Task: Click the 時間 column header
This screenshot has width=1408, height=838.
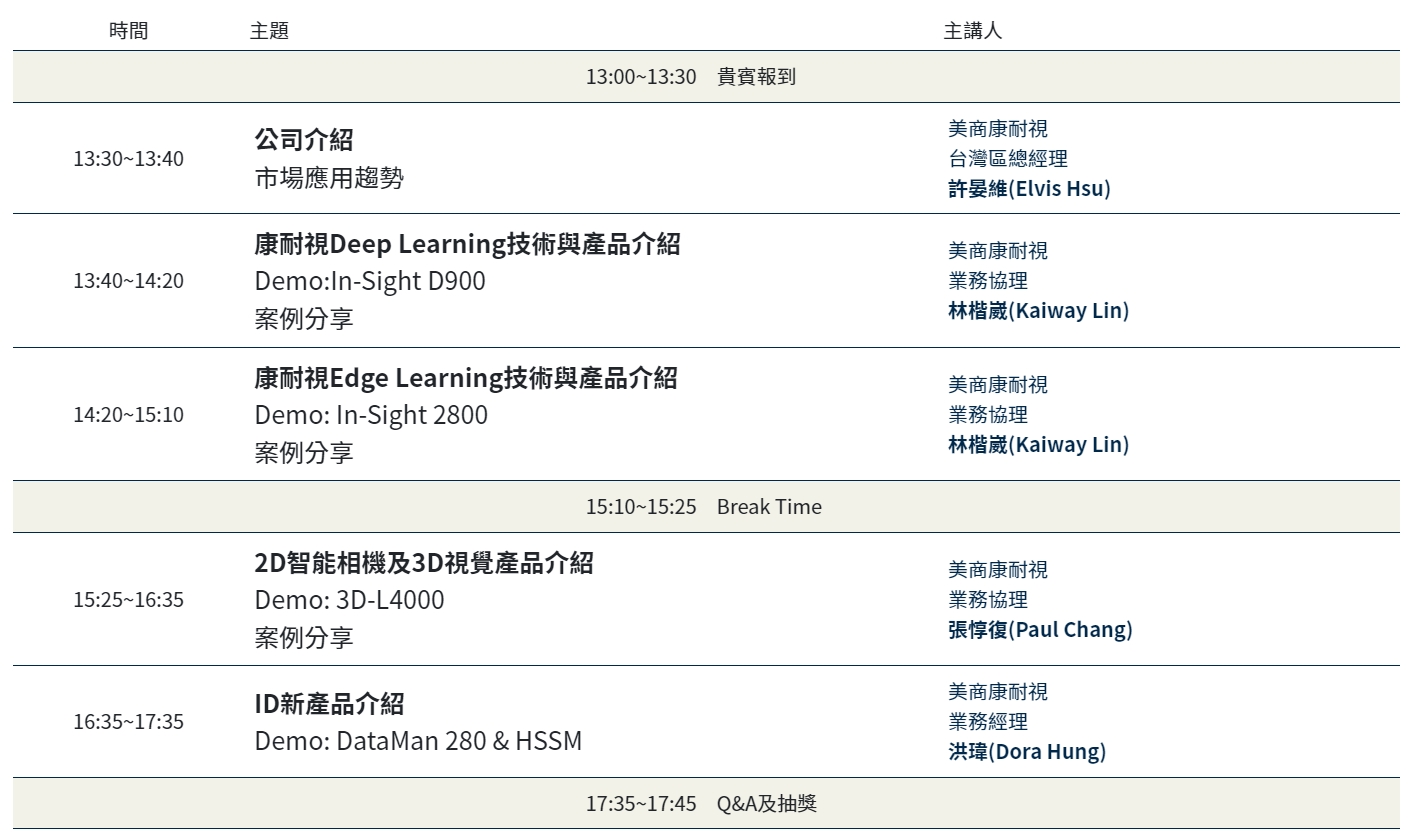Action: (128, 31)
